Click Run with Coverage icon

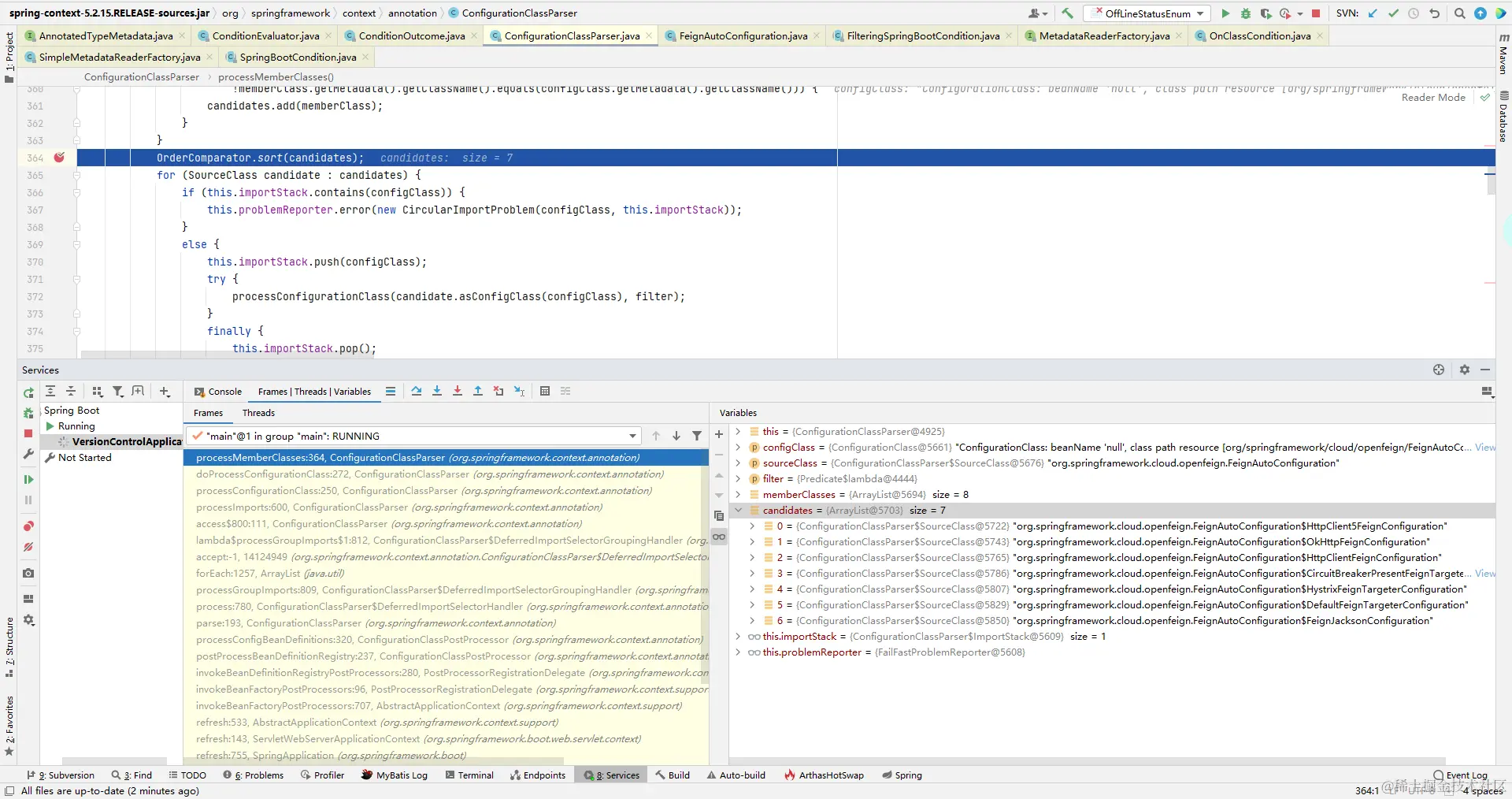click(x=1266, y=13)
